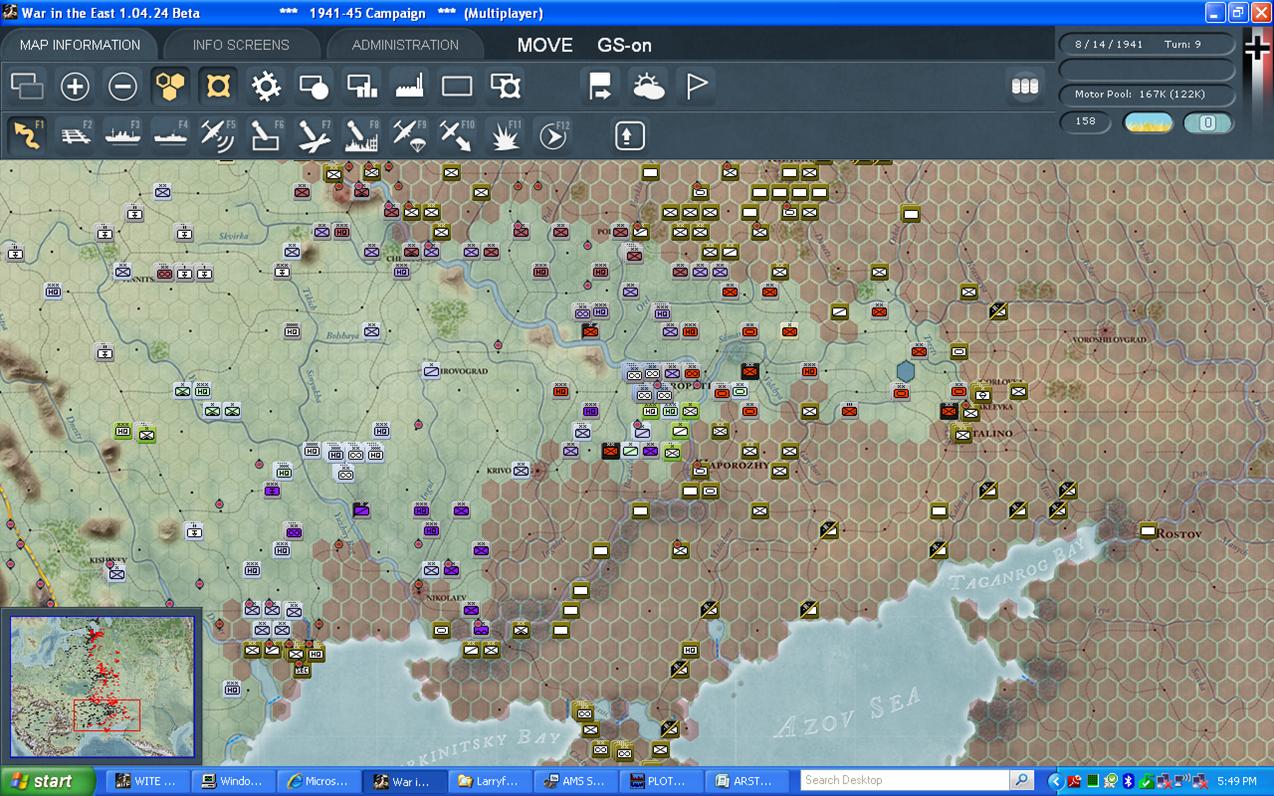Screen dimensions: 1274x796
Task: Toggle weather display icon
Action: click(x=649, y=87)
